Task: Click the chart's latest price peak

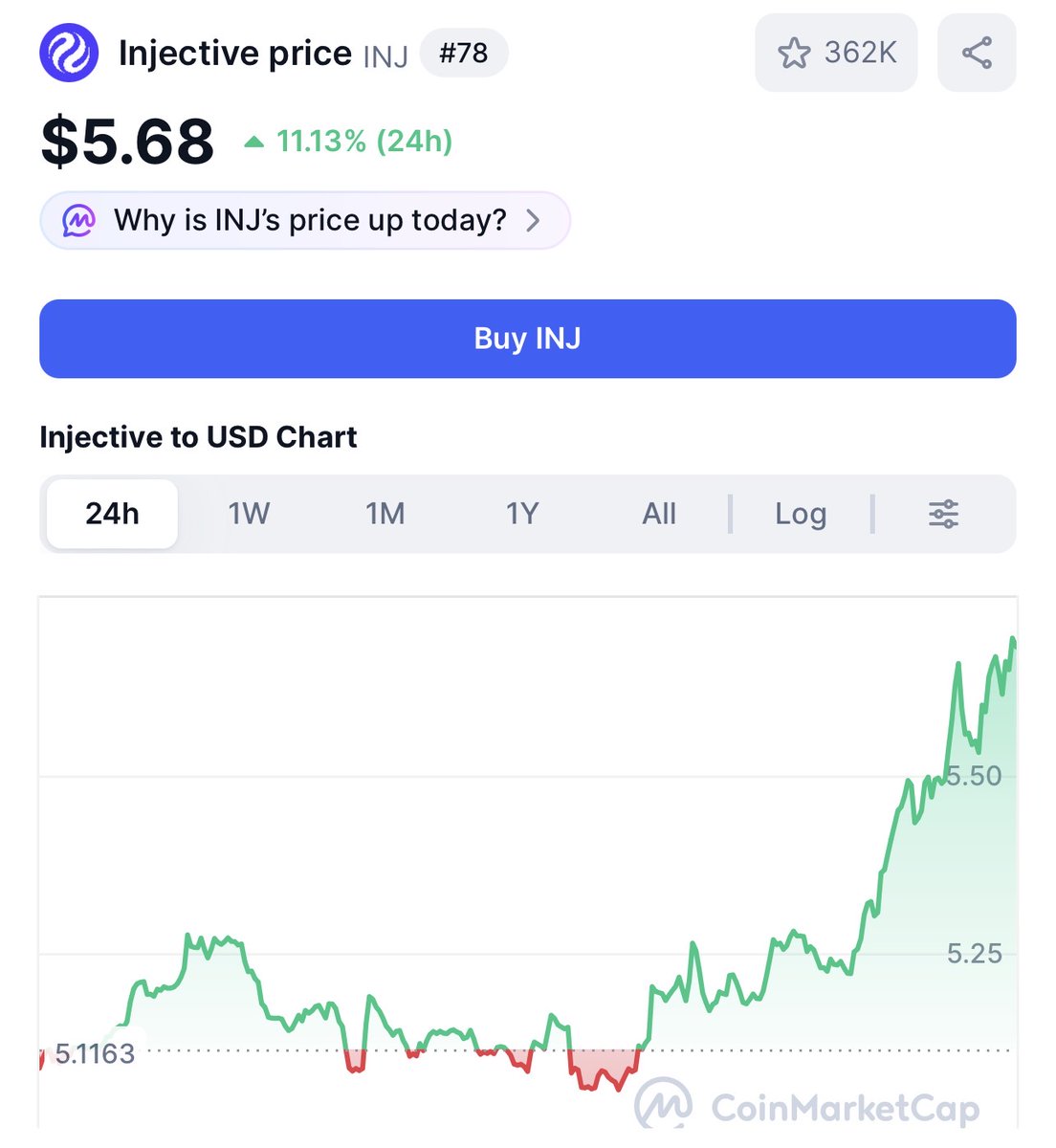Action: [x=1012, y=640]
